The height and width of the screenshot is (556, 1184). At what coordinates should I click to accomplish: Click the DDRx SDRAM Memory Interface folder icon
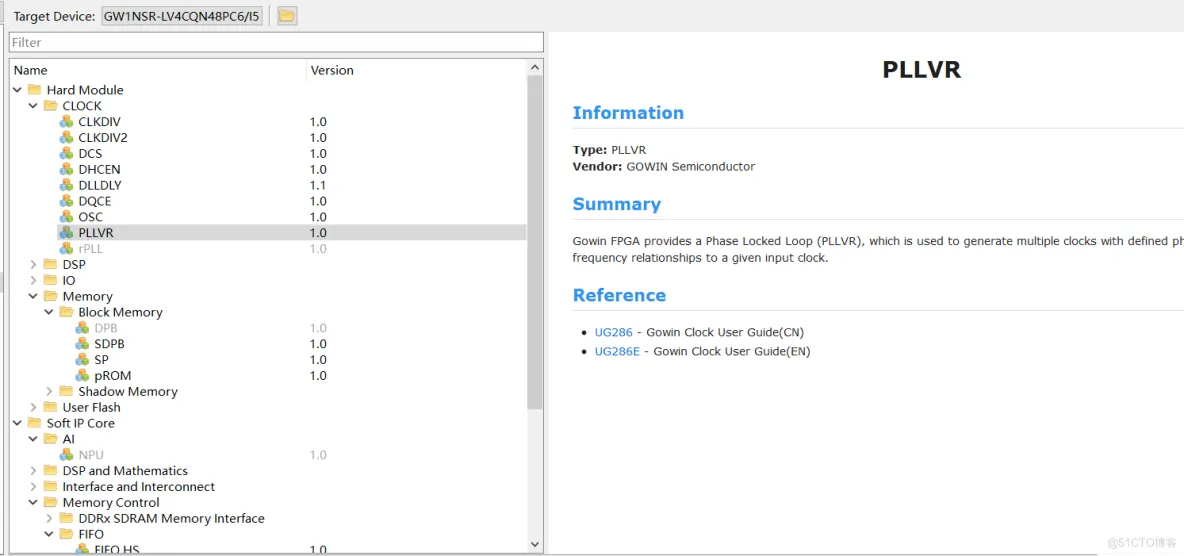(66, 518)
